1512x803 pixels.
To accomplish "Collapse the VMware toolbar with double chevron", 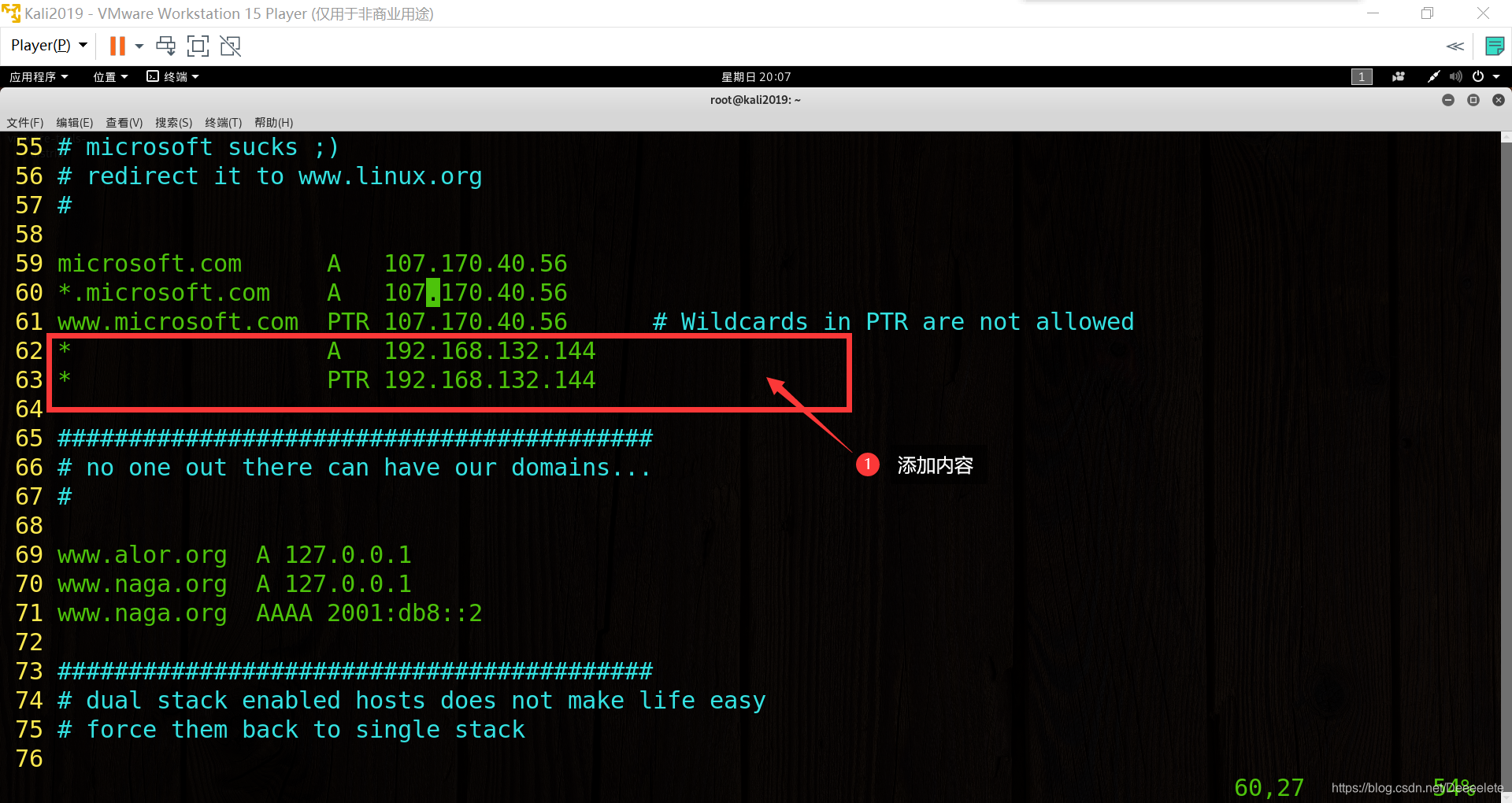I will click(x=1455, y=46).
